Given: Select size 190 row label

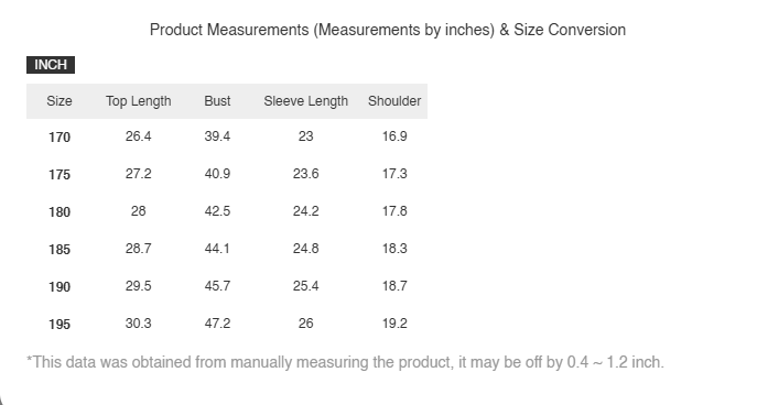Looking at the screenshot, I should tap(59, 287).
